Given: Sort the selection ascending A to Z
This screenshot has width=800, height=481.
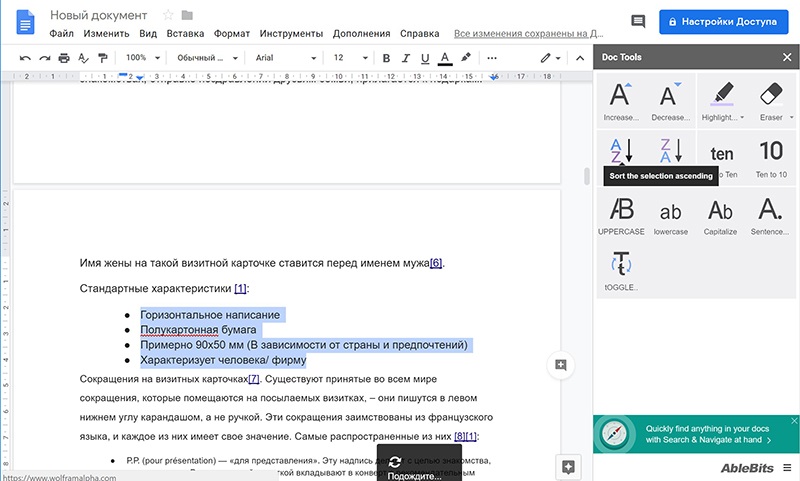Looking at the screenshot, I should (x=620, y=153).
